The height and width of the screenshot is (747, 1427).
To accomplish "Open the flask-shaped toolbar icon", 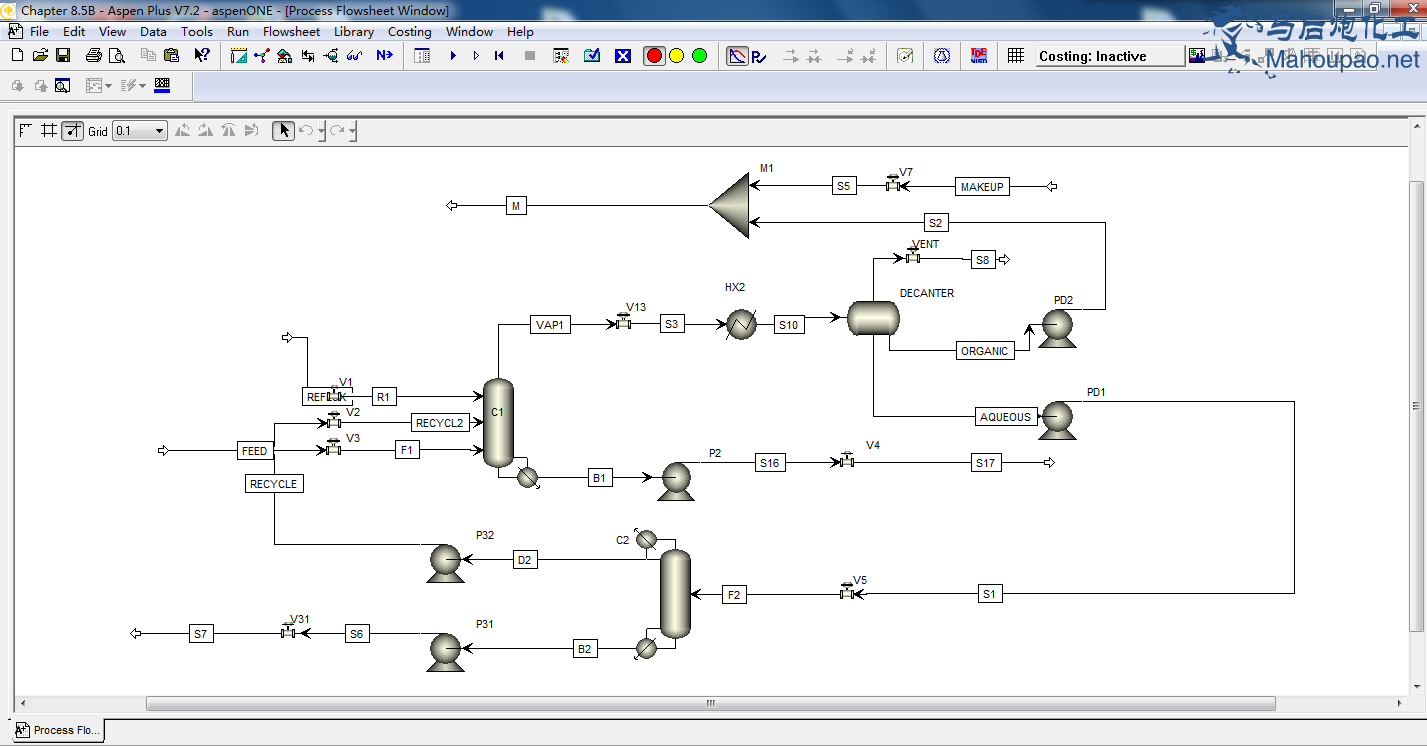I will [x=942, y=56].
